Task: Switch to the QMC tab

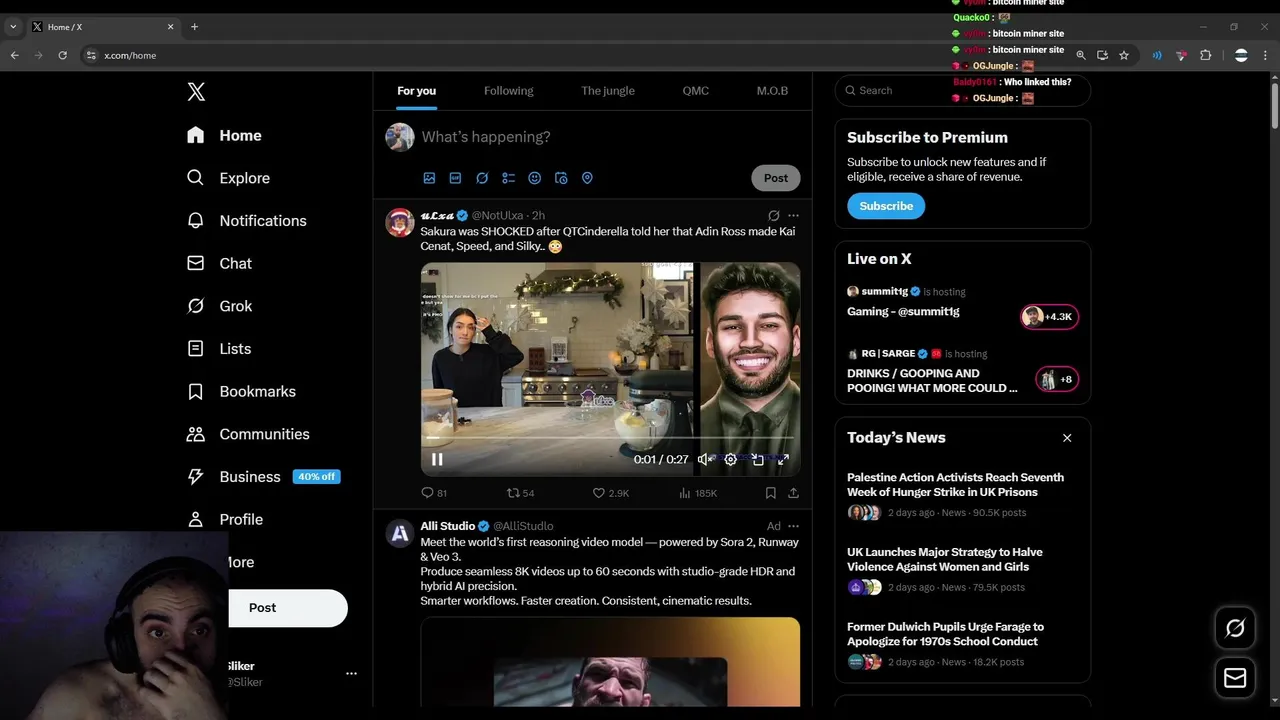Action: [x=696, y=91]
